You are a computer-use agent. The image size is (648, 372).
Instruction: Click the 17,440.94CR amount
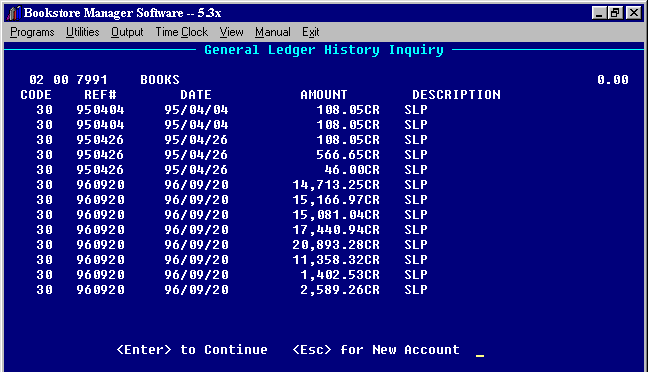coord(336,229)
